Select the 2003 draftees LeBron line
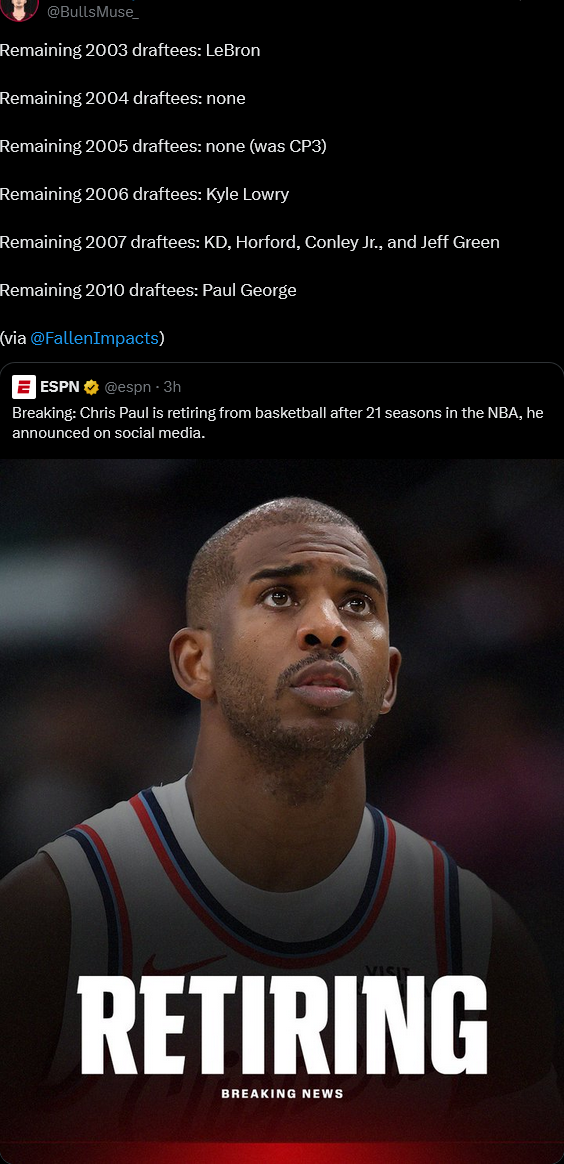Screen dimensions: 564x1164 pyautogui.click(x=130, y=50)
